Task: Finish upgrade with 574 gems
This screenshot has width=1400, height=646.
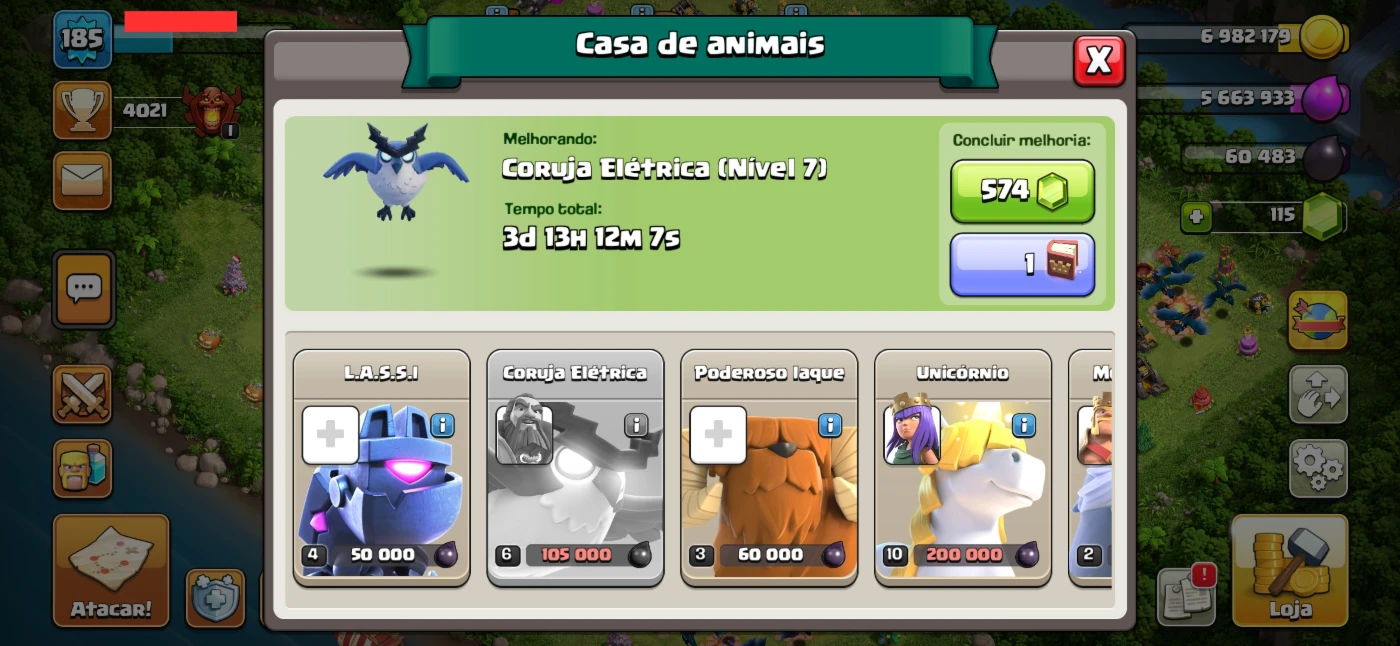Action: pyautogui.click(x=1022, y=191)
